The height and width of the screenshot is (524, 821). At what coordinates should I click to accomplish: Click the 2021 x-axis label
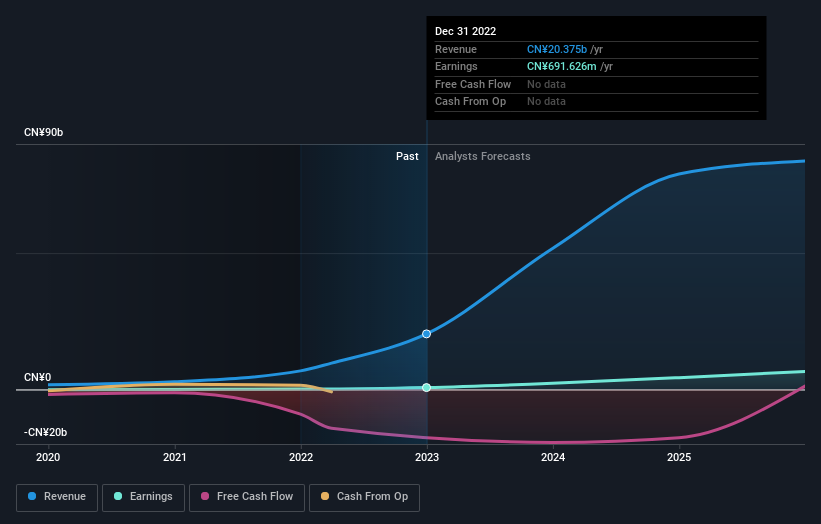click(174, 457)
